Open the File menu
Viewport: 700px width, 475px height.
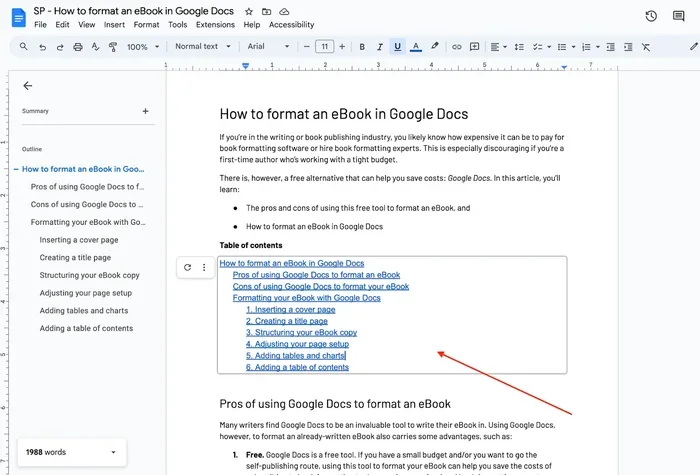[40, 25]
